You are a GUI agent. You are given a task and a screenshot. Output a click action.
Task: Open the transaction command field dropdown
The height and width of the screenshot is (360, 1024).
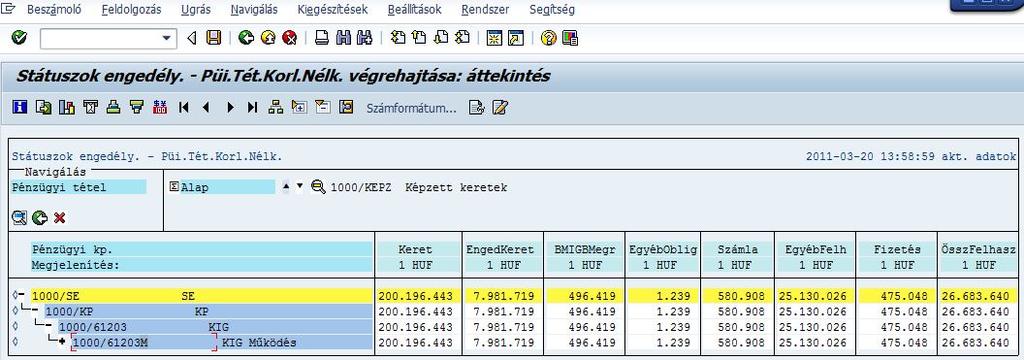[x=168, y=39]
